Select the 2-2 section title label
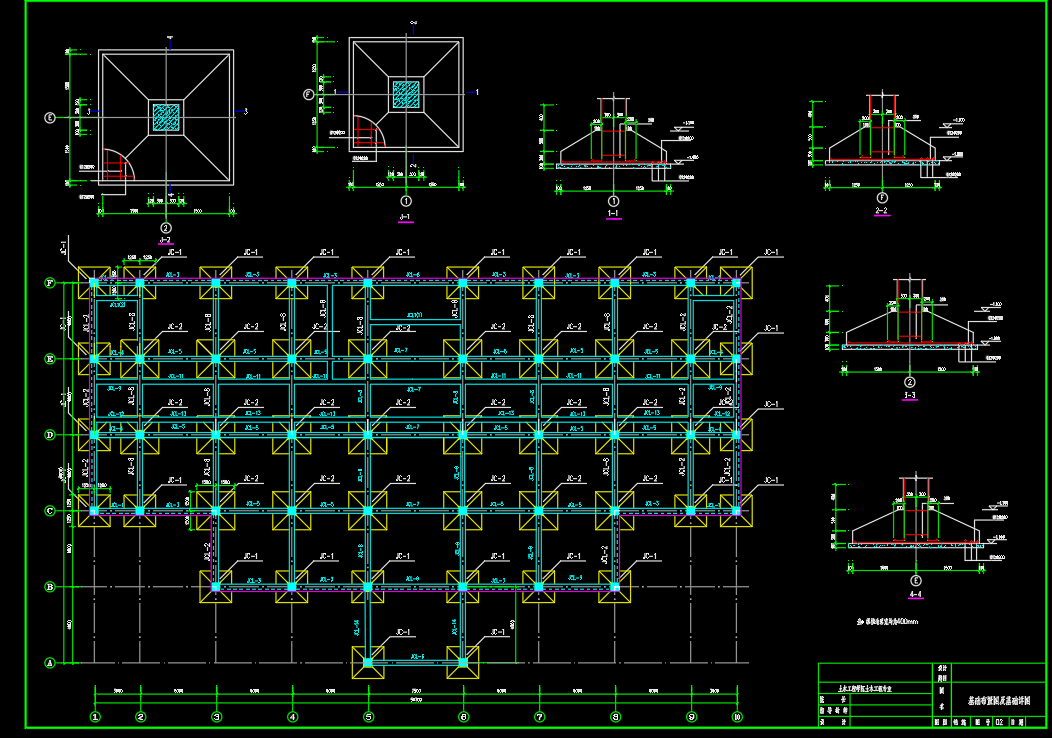The height and width of the screenshot is (738, 1052). [882, 212]
